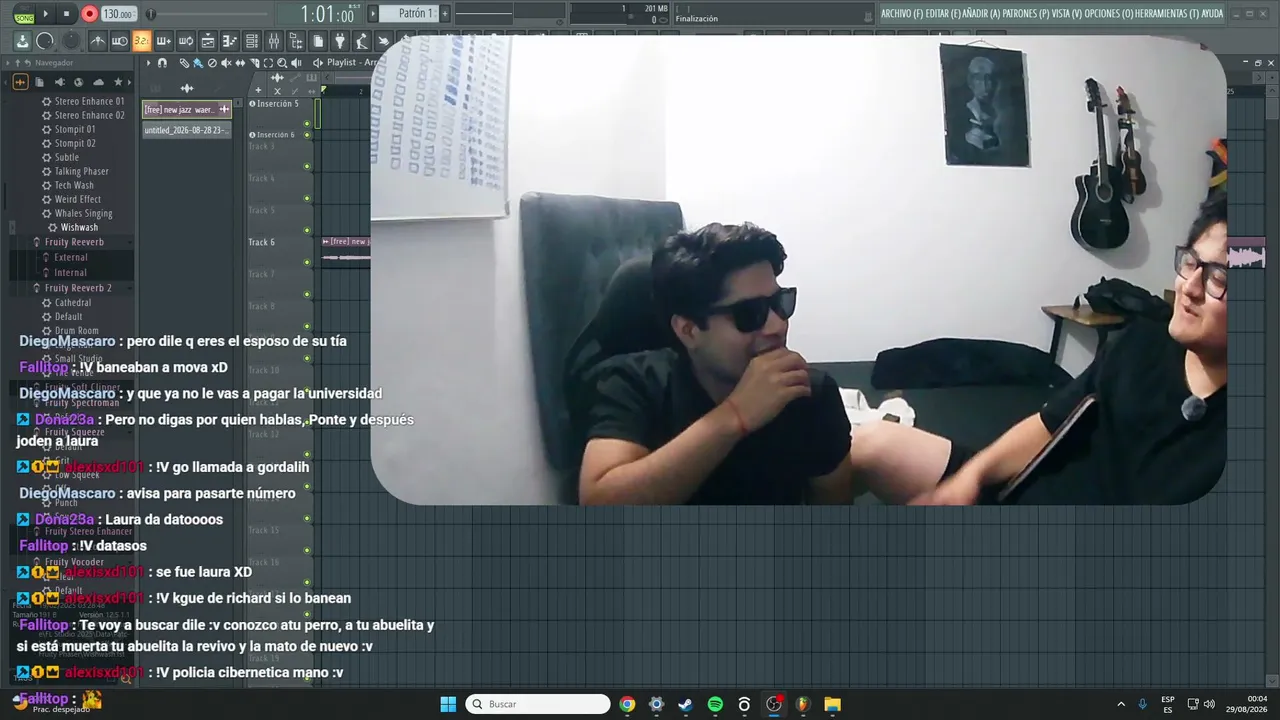Open Google Chrome from the taskbar
Viewport: 1280px width, 720px height.
(x=627, y=704)
